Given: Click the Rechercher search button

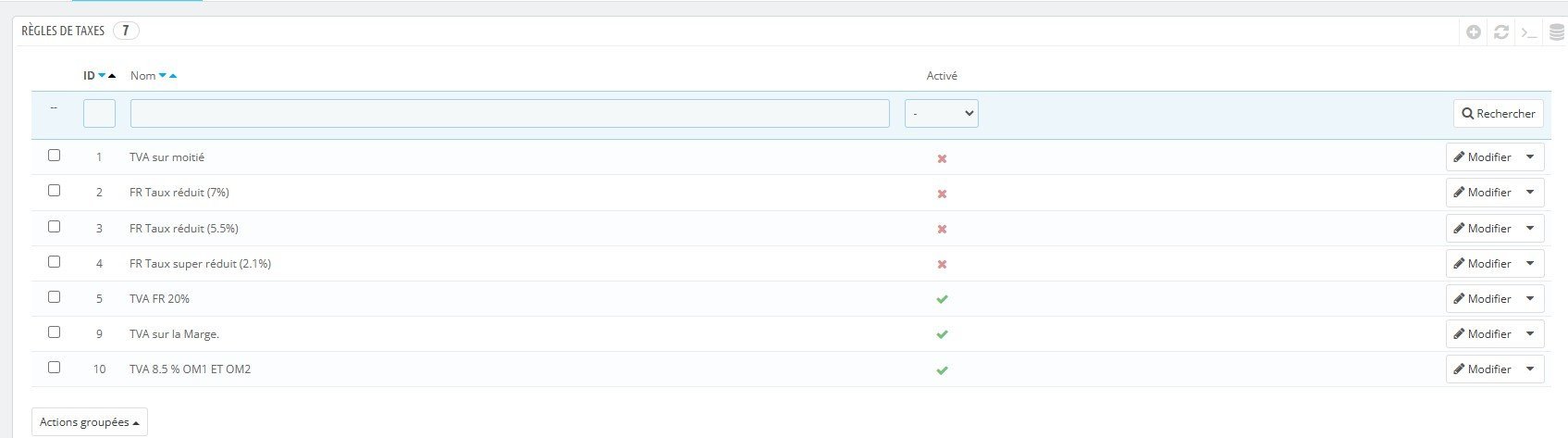Looking at the screenshot, I should point(1499,114).
